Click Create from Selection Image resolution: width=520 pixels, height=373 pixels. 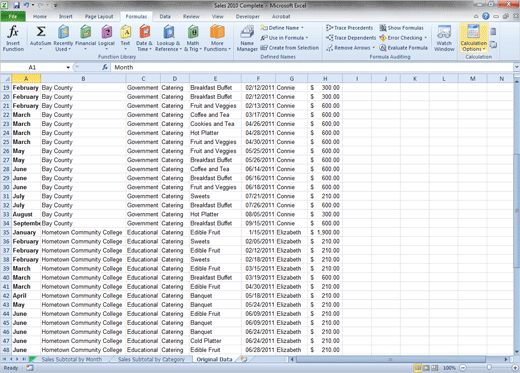(289, 48)
